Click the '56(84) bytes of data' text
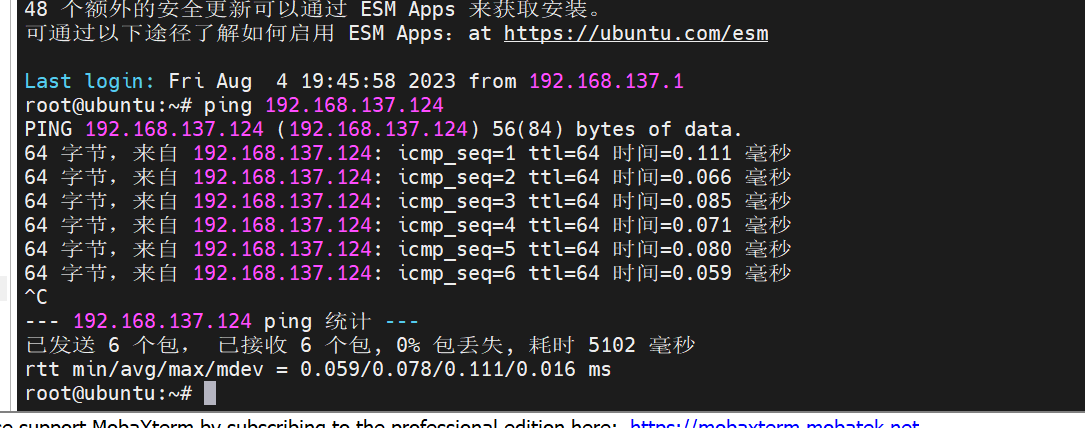Viewport: 1085px width, 428px height. click(x=617, y=129)
